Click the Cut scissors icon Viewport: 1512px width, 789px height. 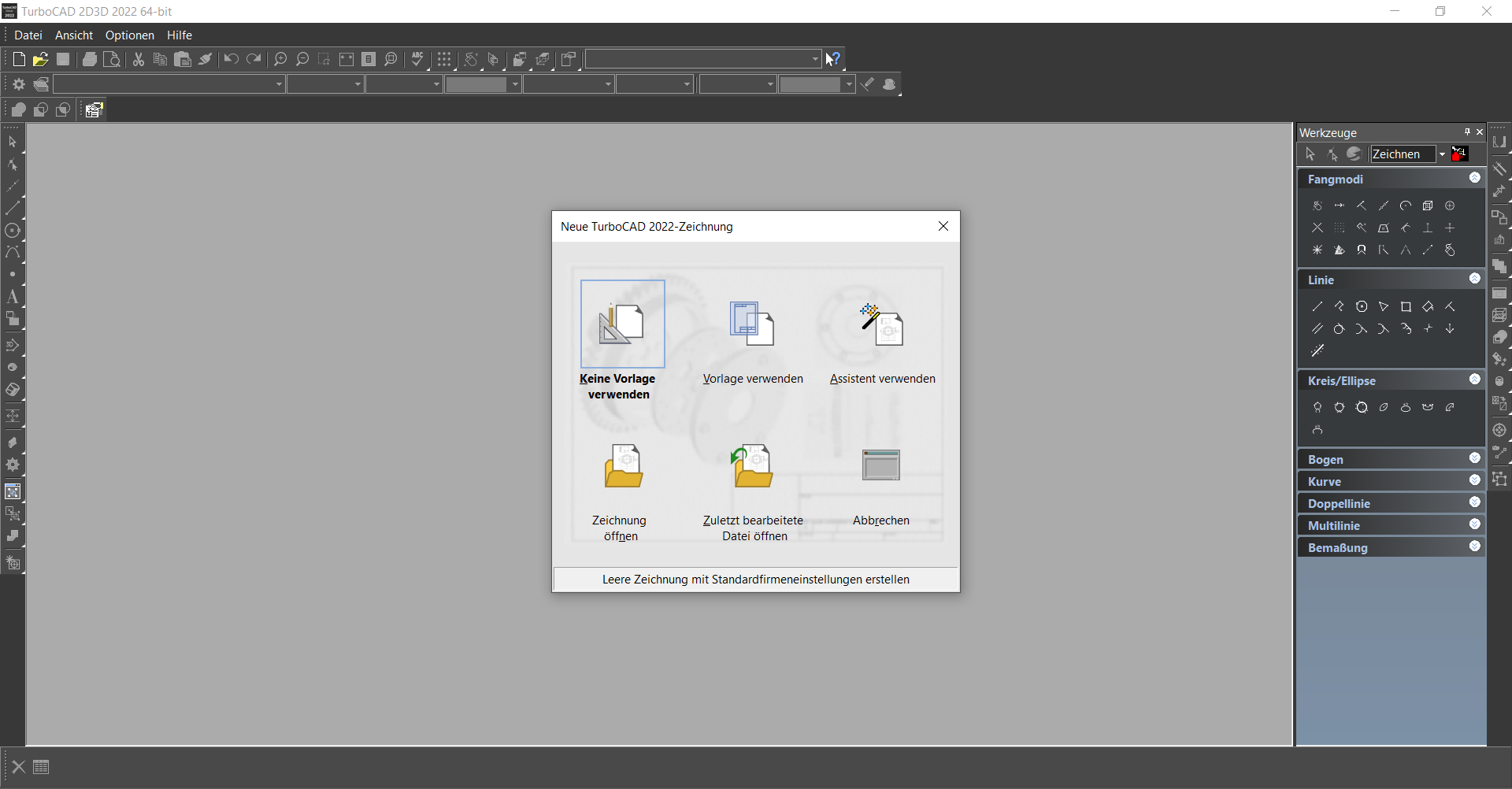(x=139, y=59)
